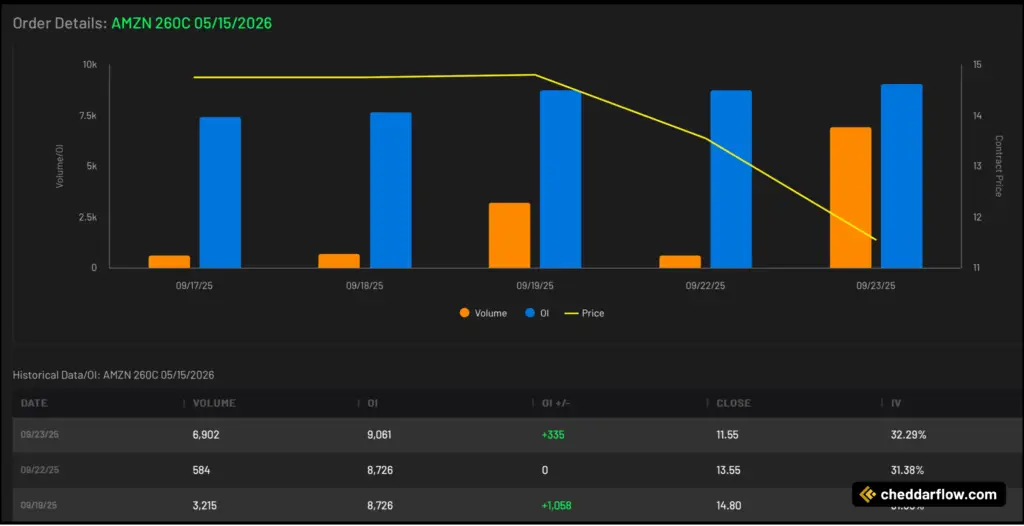1024x526 pixels.
Task: Select the 09/17/25 blue OI bar
Action: tap(220, 193)
